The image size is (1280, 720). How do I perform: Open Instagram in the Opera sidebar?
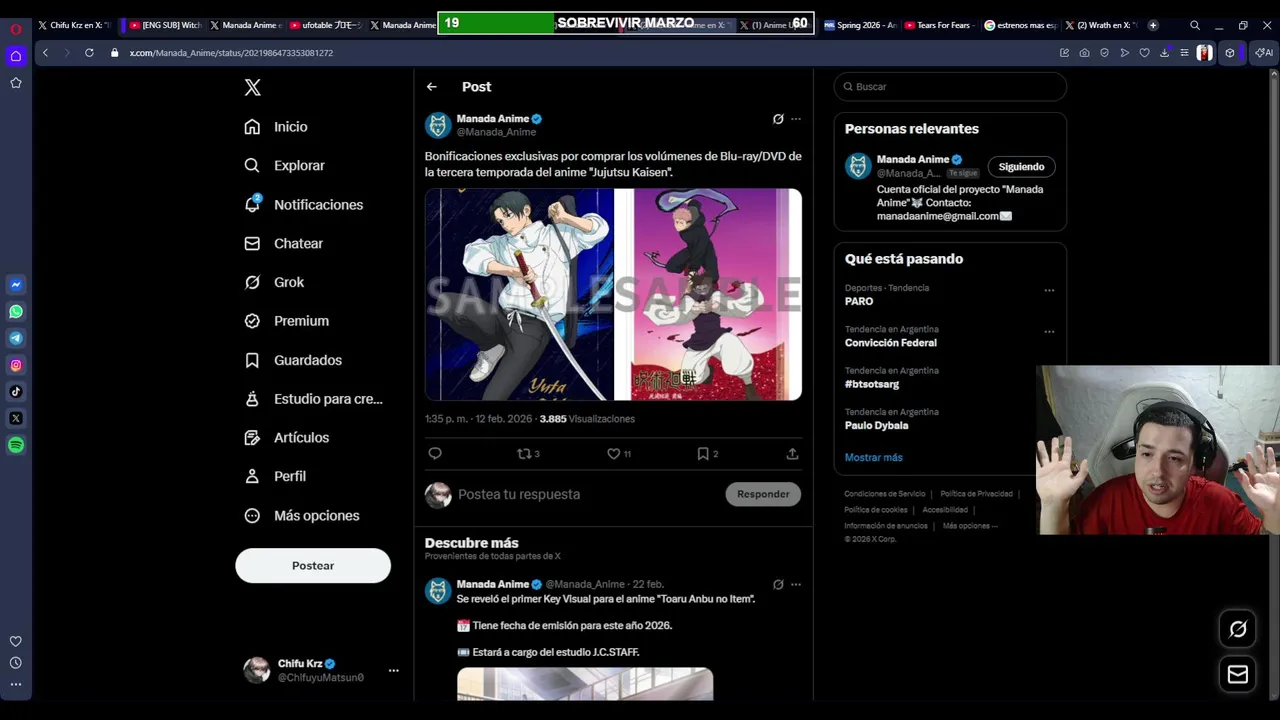point(16,365)
